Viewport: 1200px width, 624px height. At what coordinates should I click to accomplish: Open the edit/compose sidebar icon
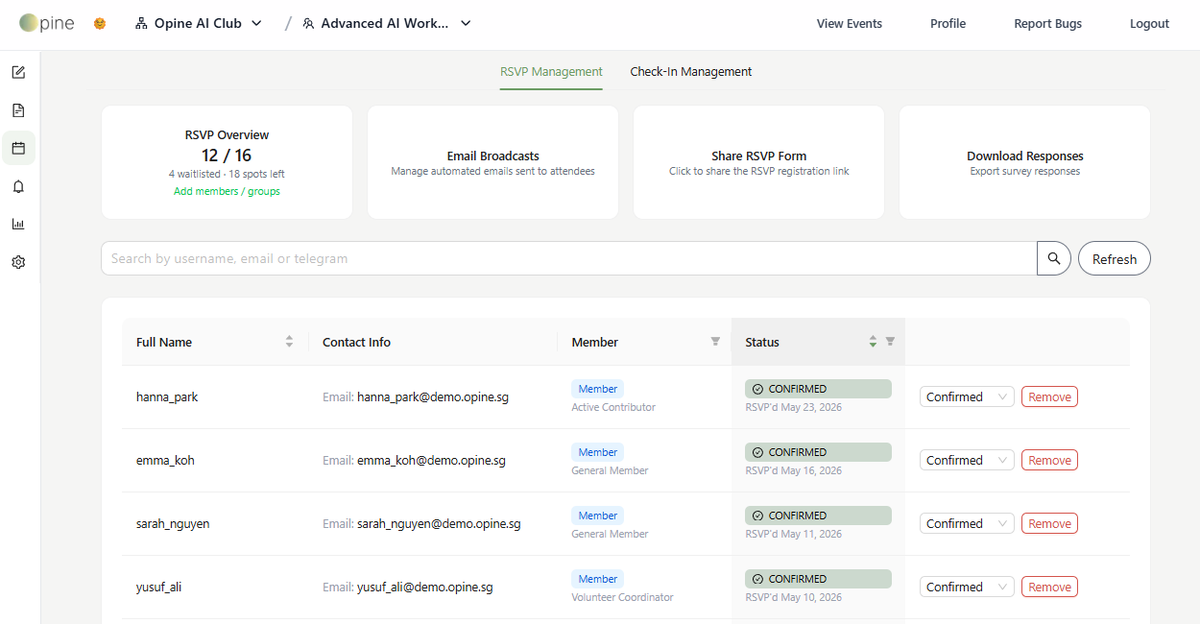[18, 72]
